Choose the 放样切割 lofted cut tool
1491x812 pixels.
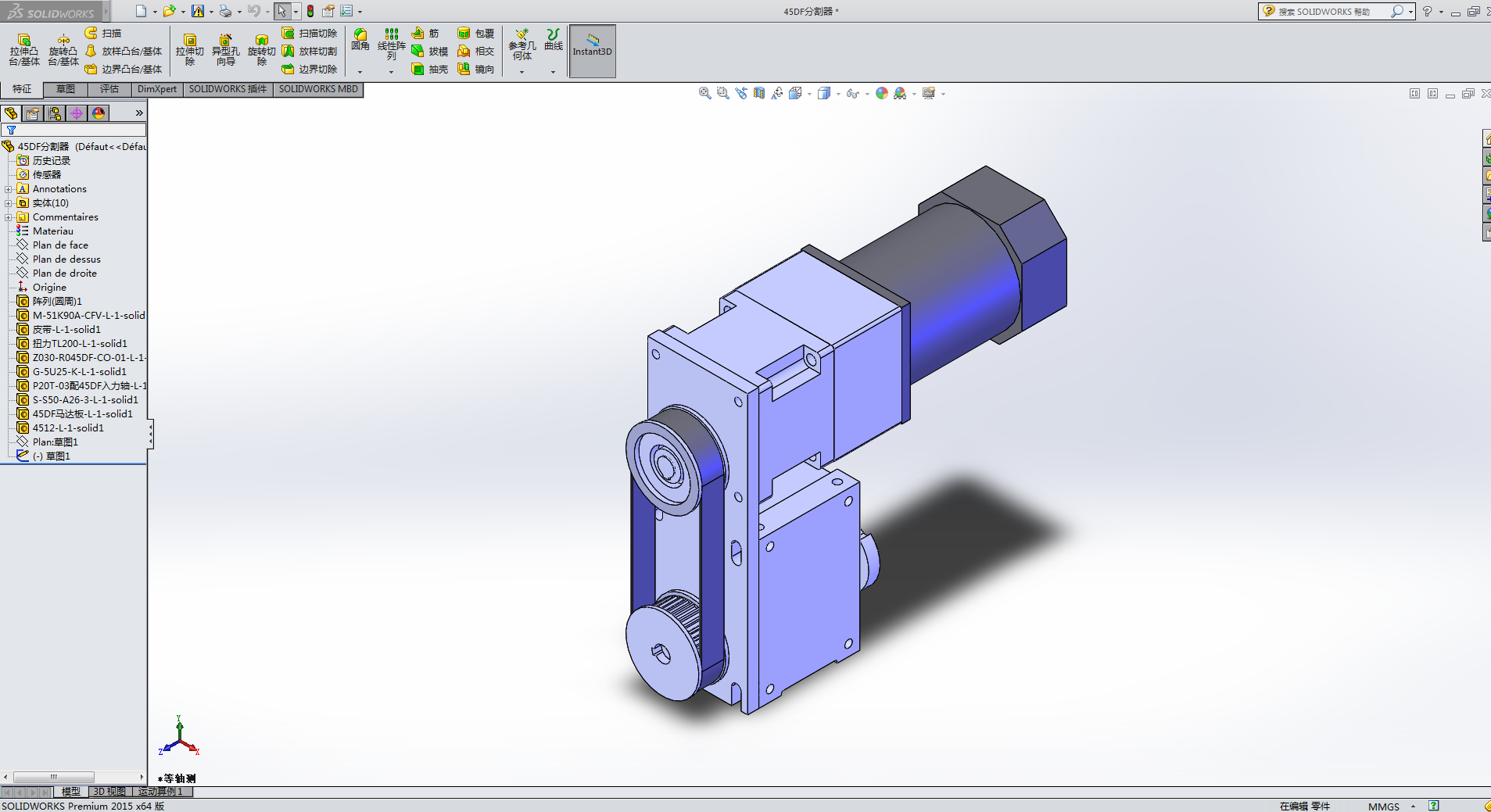click(310, 51)
